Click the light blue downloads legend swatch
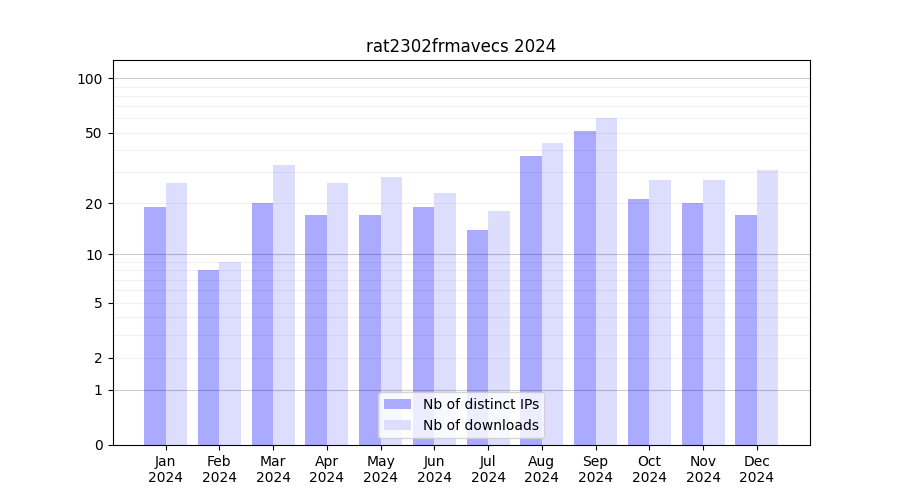The width and height of the screenshot is (900, 500). pos(397,425)
